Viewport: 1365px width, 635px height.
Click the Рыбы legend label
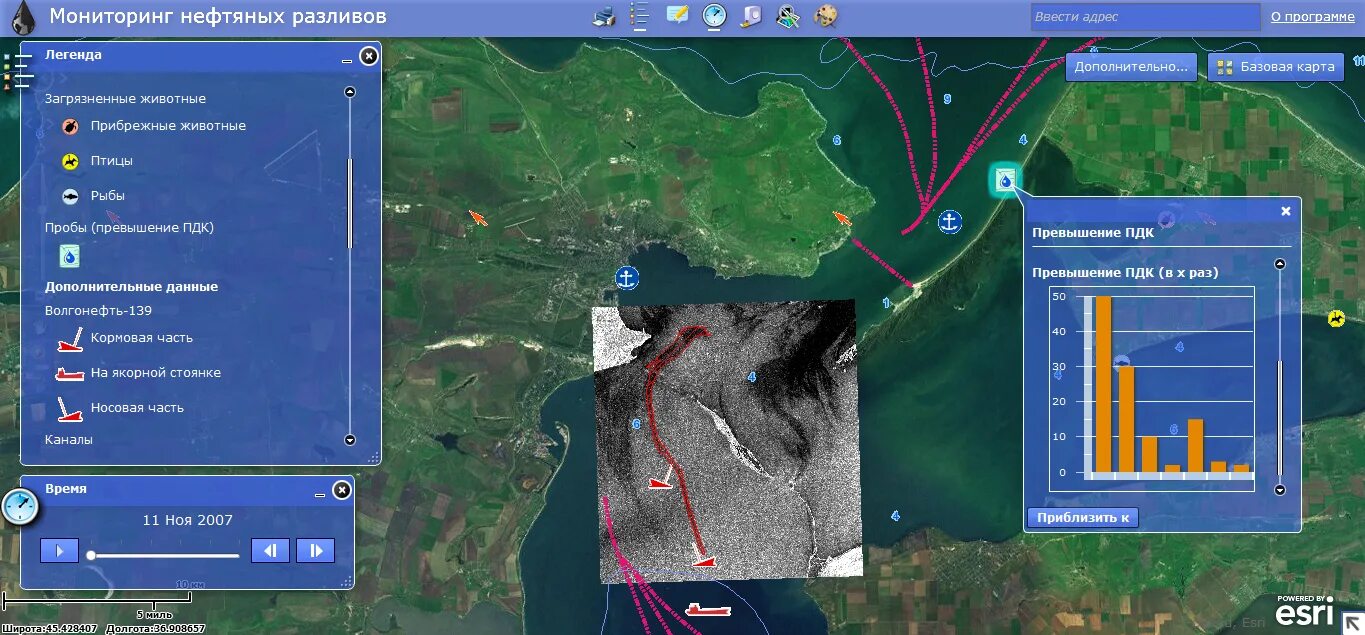click(x=107, y=196)
